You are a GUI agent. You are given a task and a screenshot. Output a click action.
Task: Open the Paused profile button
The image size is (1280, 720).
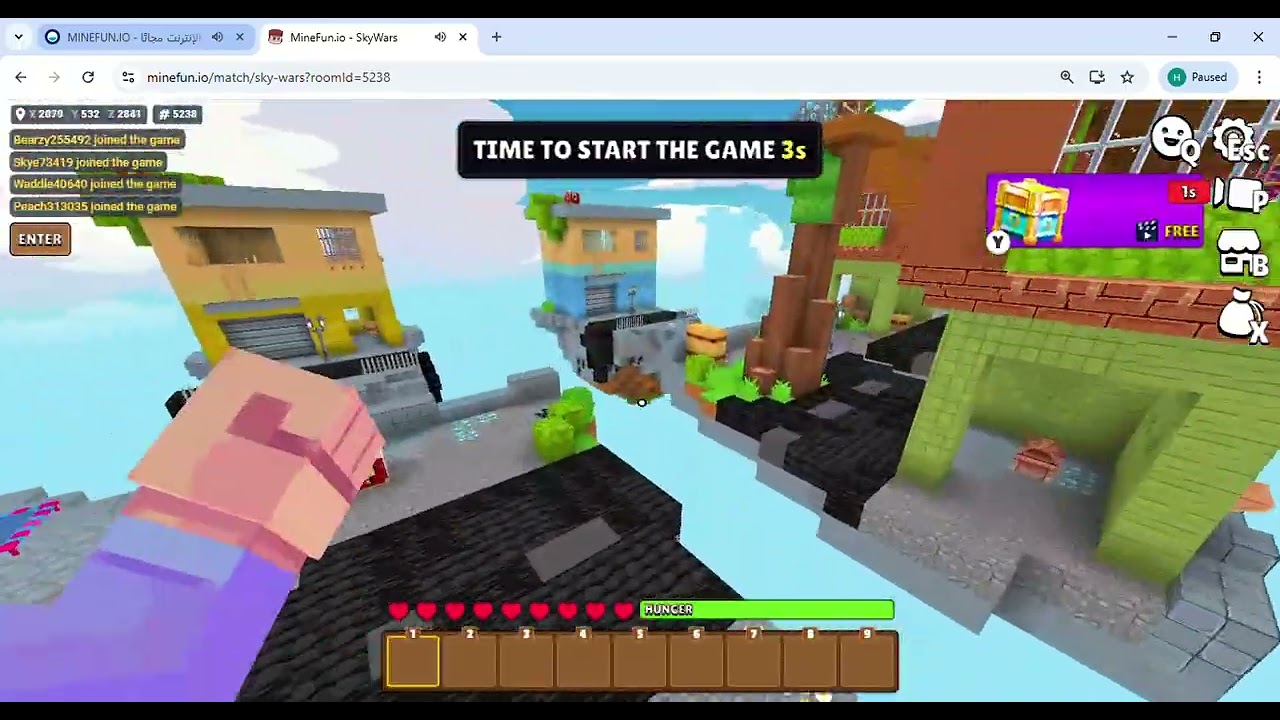pyautogui.click(x=1198, y=77)
